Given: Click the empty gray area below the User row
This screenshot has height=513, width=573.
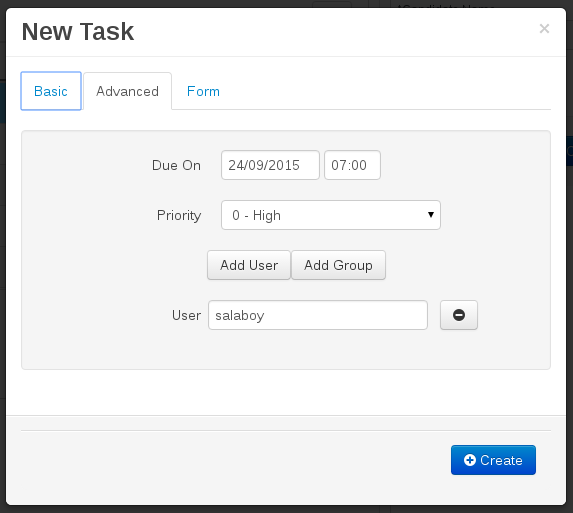Looking at the screenshot, I should (x=286, y=349).
